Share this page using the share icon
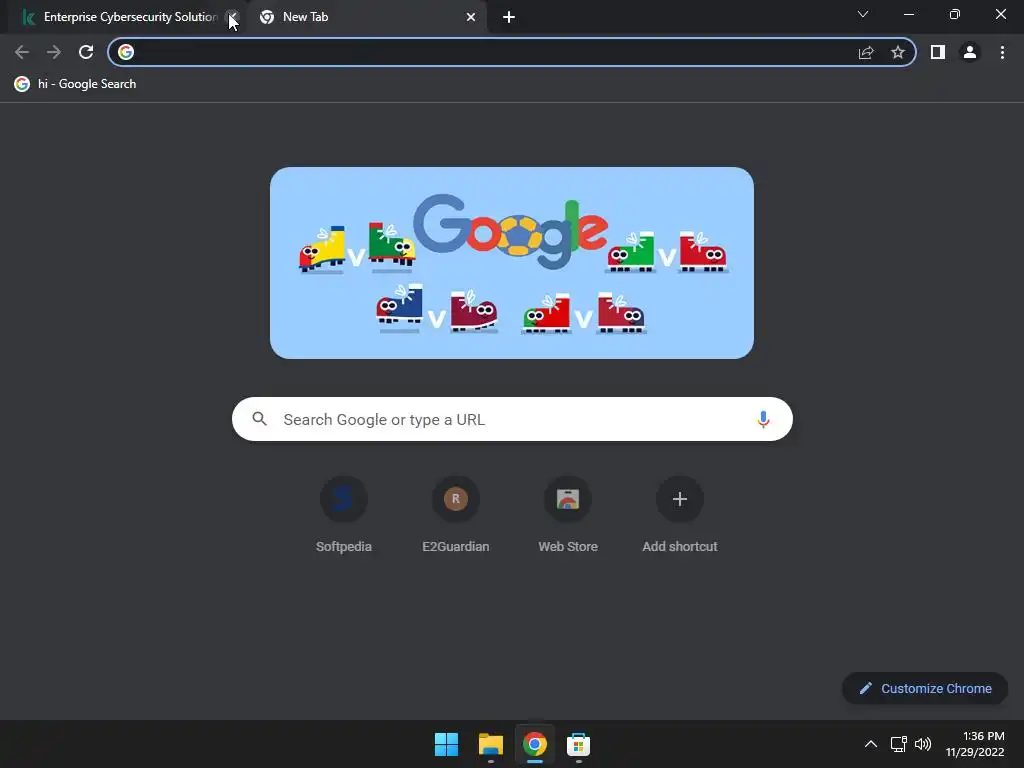This screenshot has width=1024, height=768. [866, 52]
